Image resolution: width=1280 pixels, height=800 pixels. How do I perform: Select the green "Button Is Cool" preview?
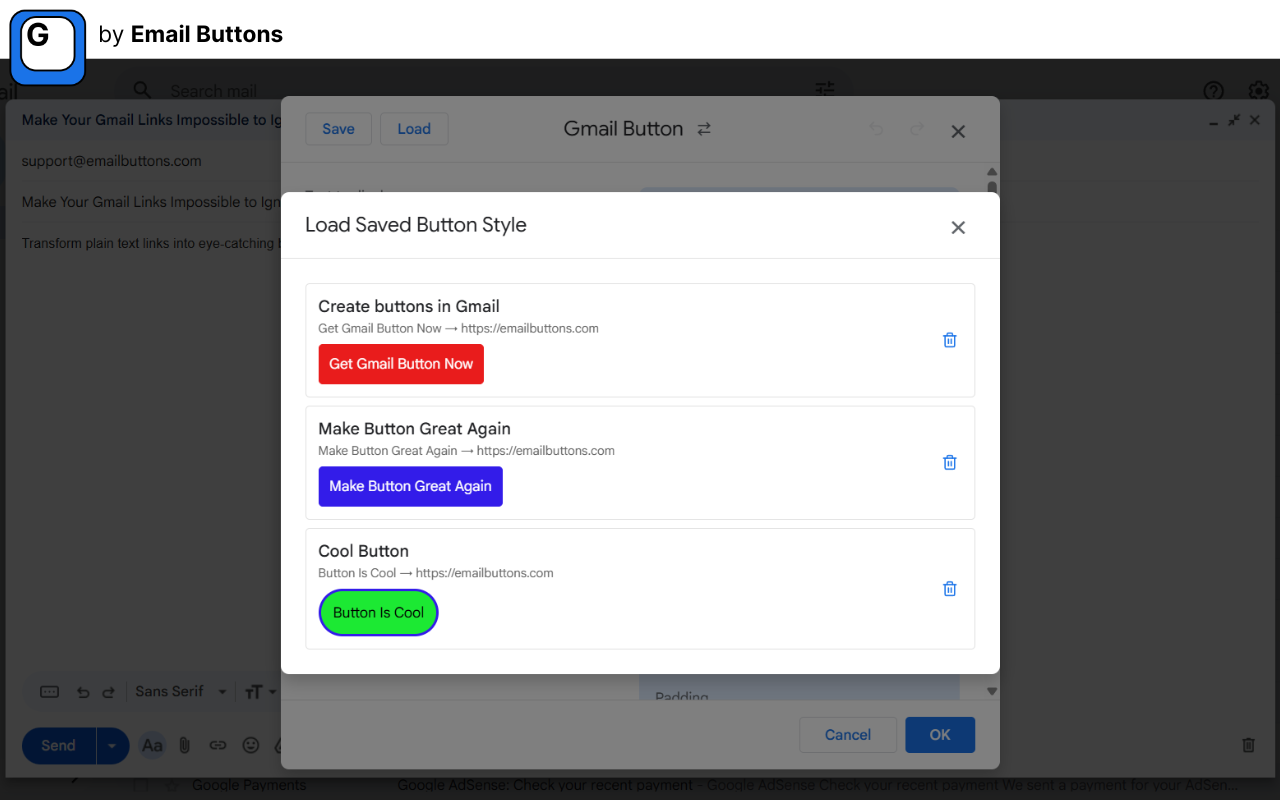[378, 612]
